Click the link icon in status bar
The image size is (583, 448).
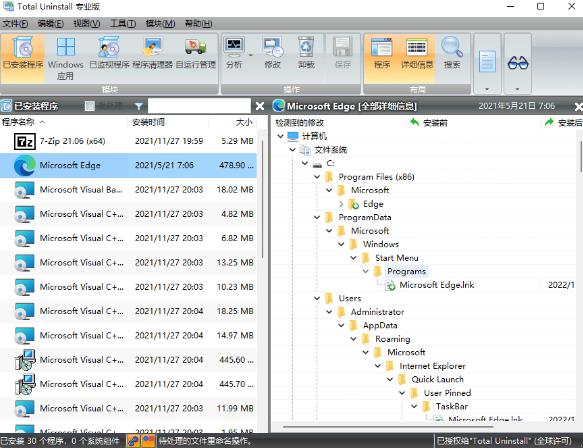133,441
